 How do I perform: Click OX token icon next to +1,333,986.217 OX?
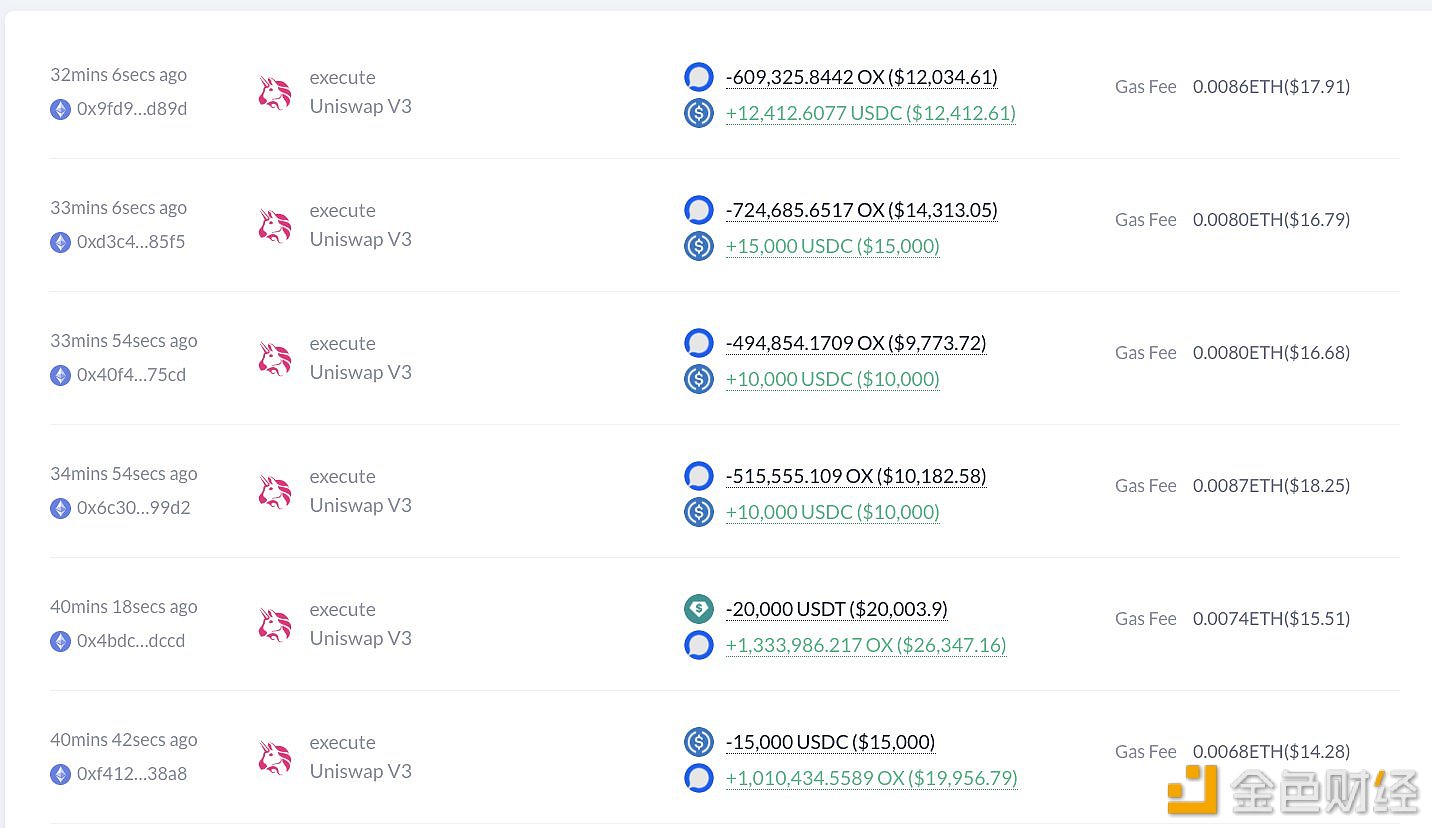click(x=699, y=645)
